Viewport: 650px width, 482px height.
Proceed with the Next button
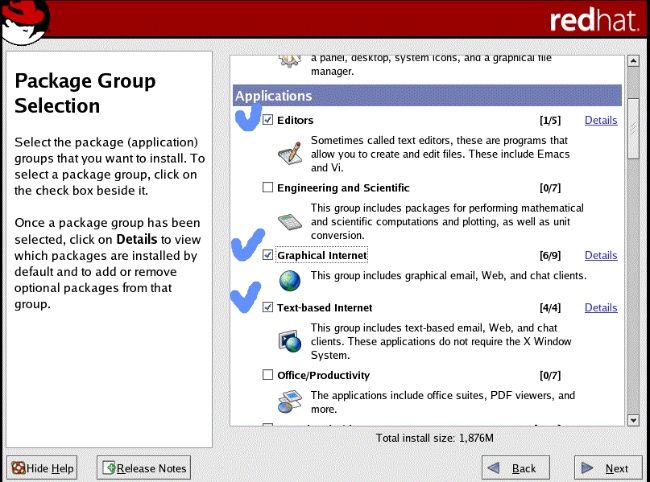(608, 468)
